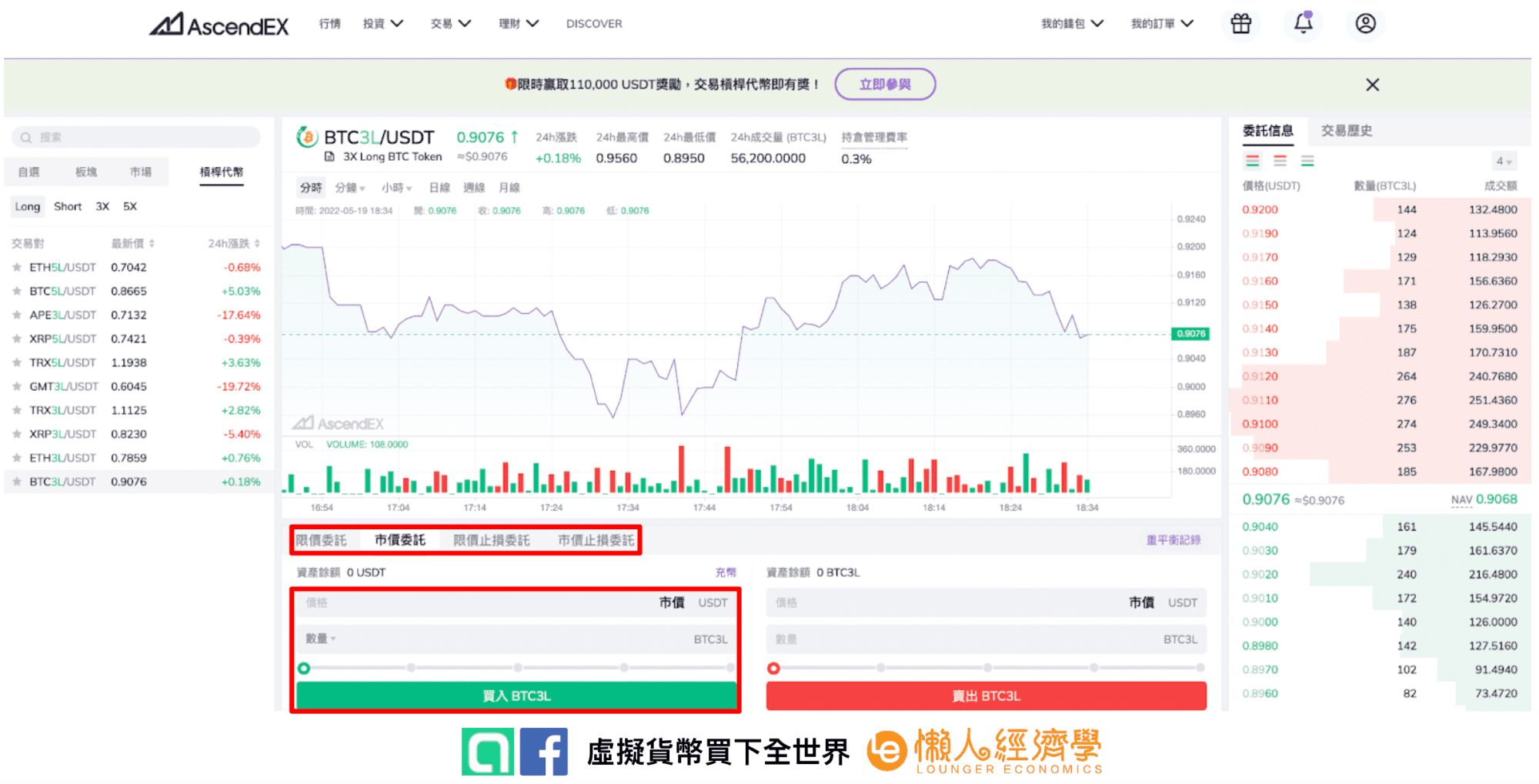The width and height of the screenshot is (1539, 784).
Task: Click the sell amount slider handle
Action: (x=773, y=668)
